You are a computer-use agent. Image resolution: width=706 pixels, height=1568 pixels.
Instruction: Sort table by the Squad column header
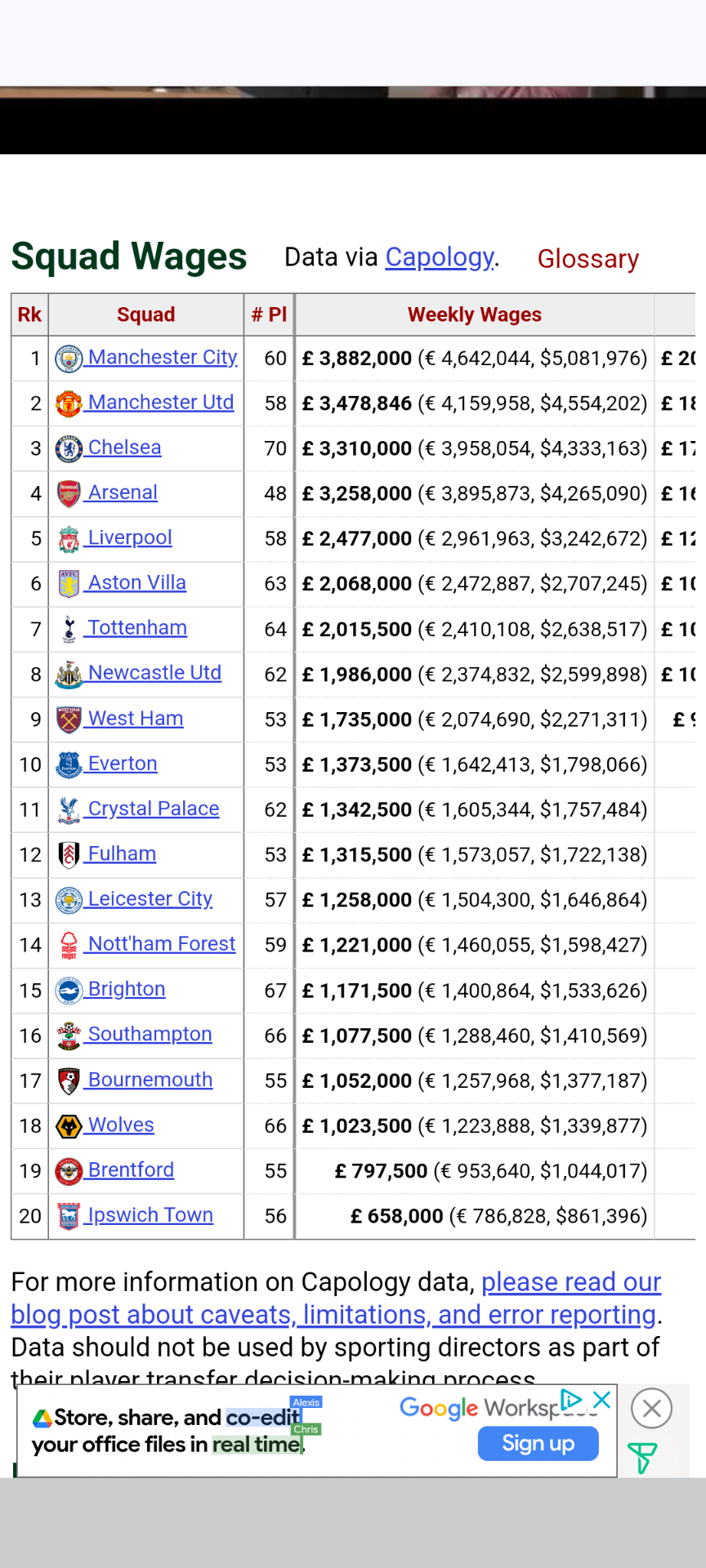tap(146, 314)
